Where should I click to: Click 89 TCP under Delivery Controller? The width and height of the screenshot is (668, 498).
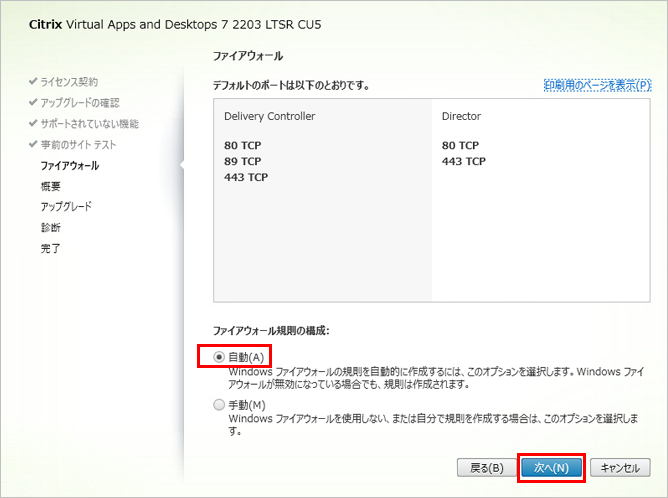(243, 161)
